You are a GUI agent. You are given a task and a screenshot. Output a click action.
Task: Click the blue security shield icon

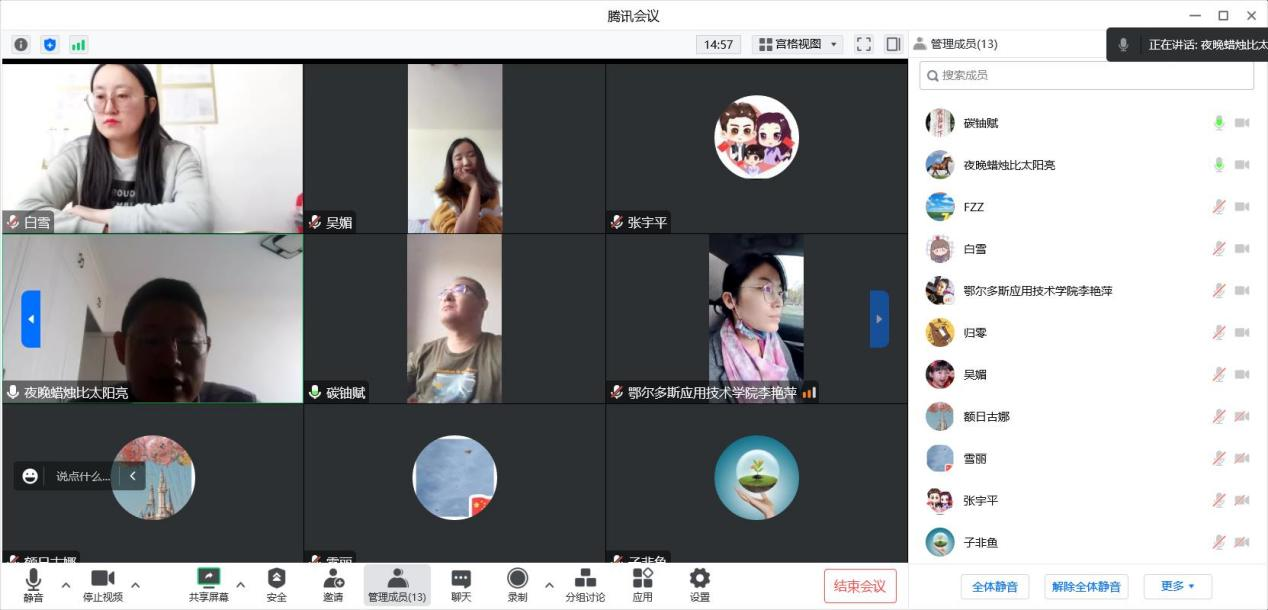coord(50,44)
